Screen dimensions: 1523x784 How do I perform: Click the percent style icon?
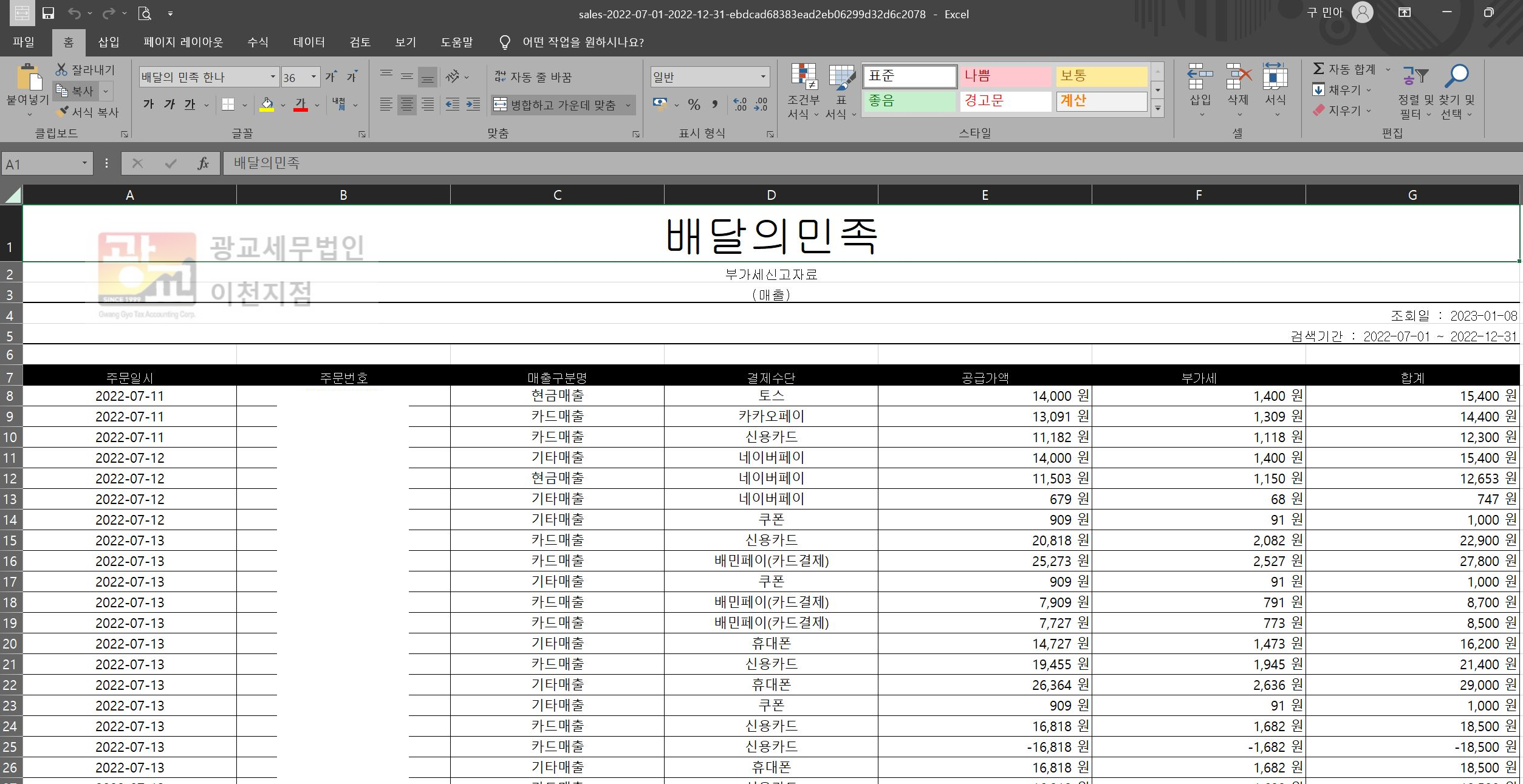coord(694,104)
